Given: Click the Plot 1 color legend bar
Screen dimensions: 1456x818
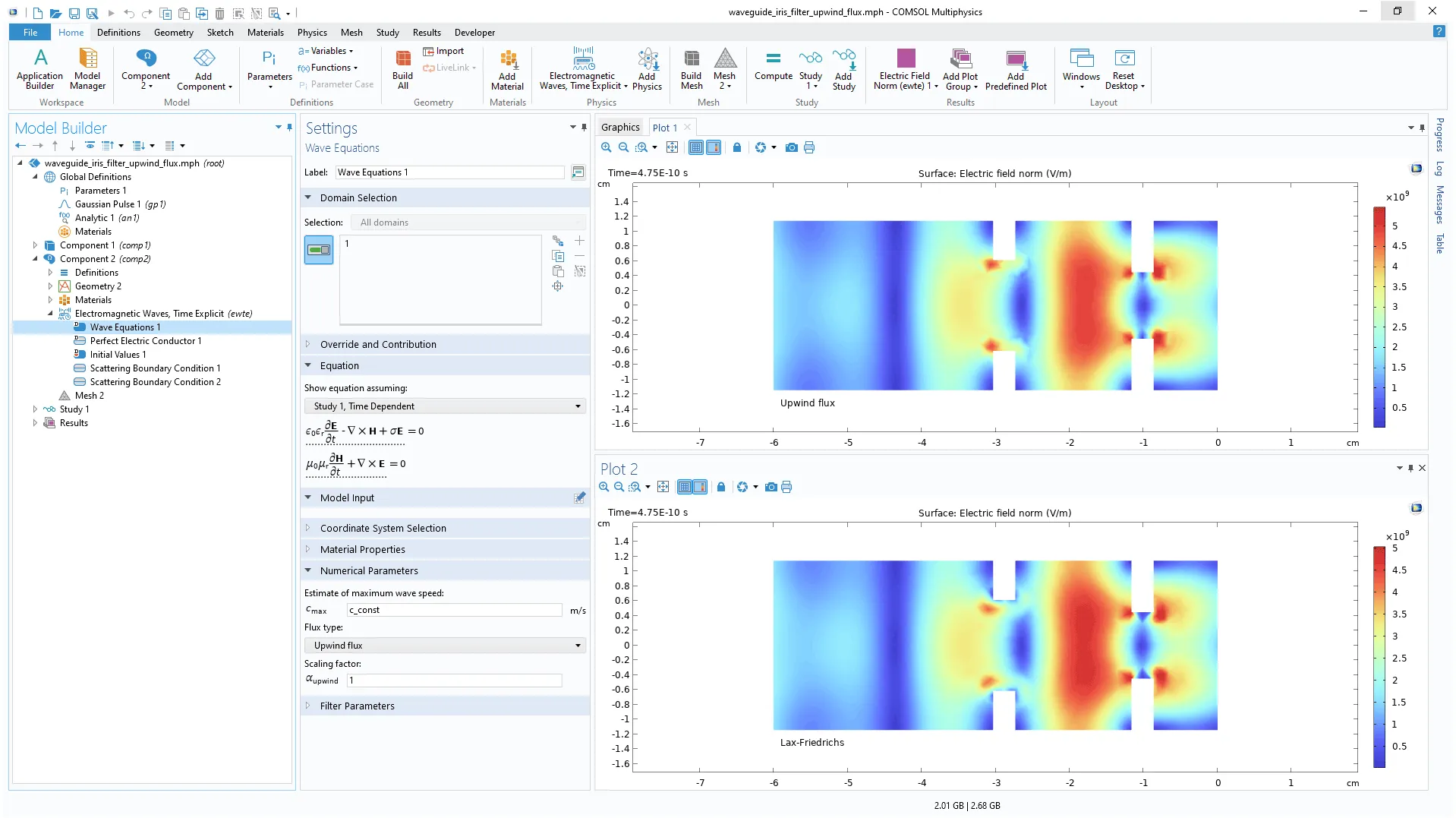Looking at the screenshot, I should click(x=1379, y=317).
